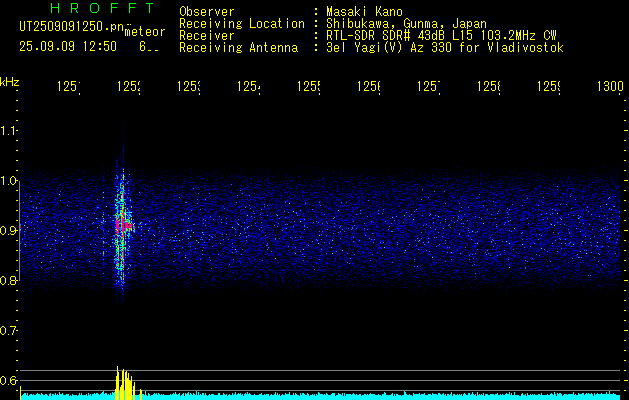Click the 1.0 frequency axis label
This screenshot has height=400, width=629.
coord(9,181)
